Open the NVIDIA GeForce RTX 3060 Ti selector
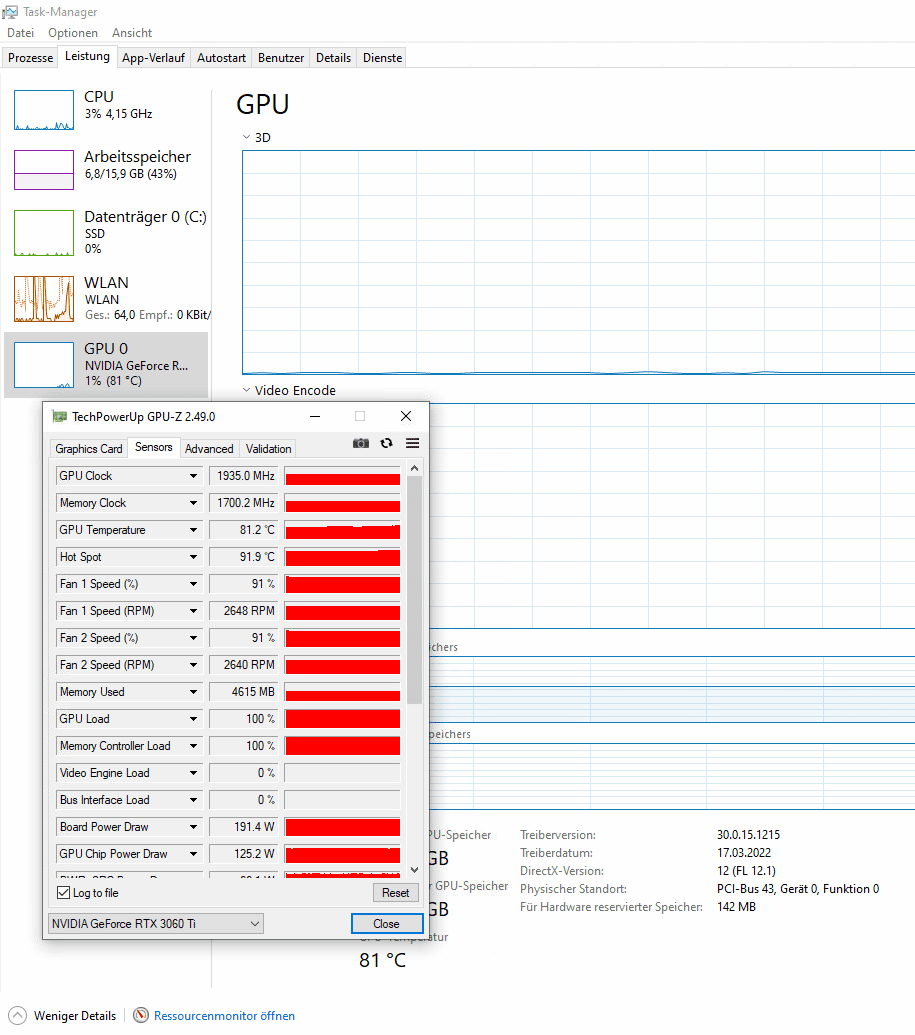This screenshot has width=915, height=1035. [156, 923]
